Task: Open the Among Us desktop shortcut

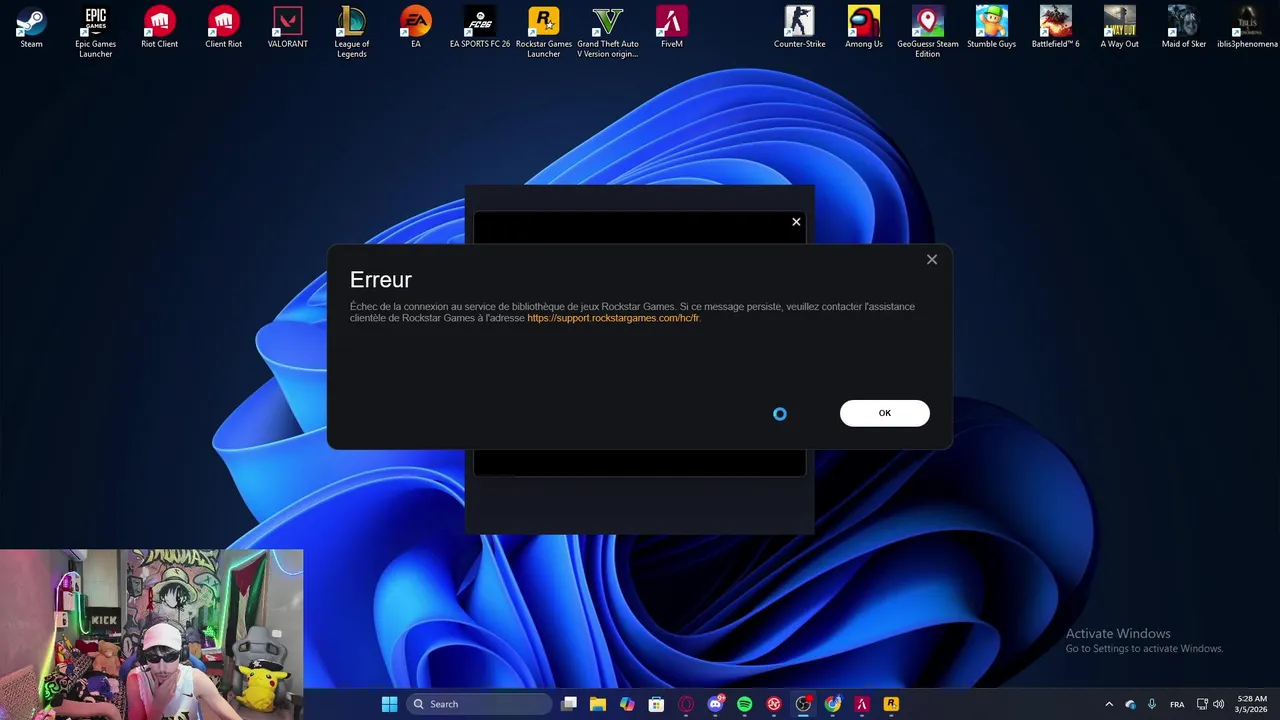Action: (863, 28)
